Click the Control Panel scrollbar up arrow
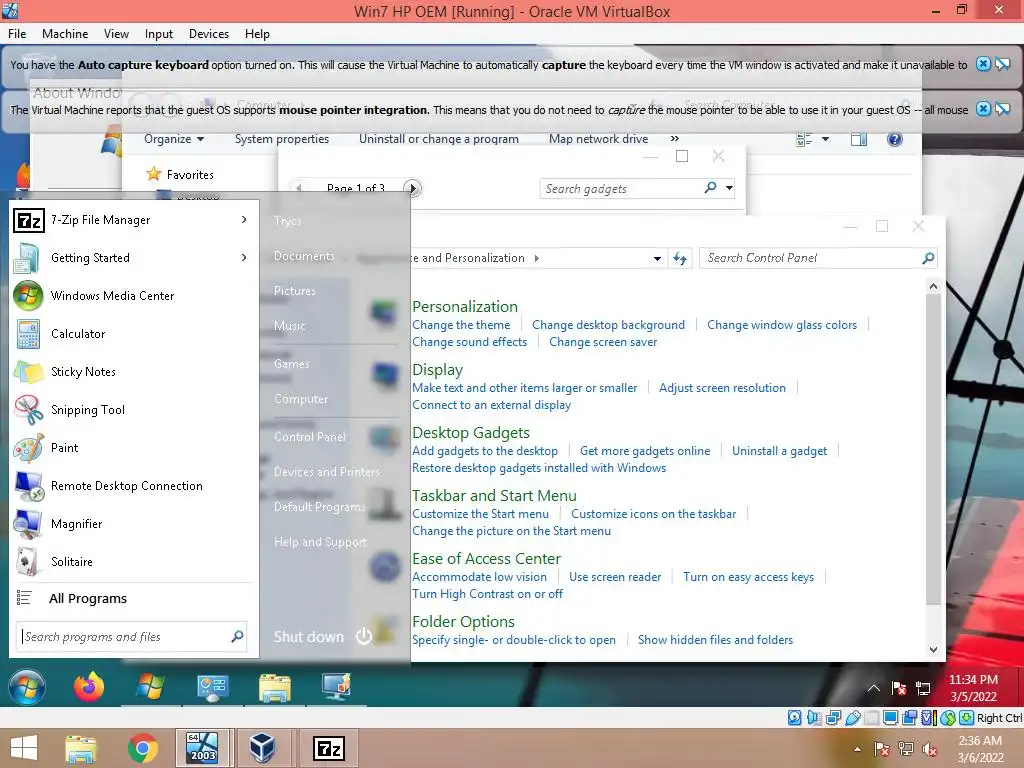The height and width of the screenshot is (768, 1024). pos(933,286)
